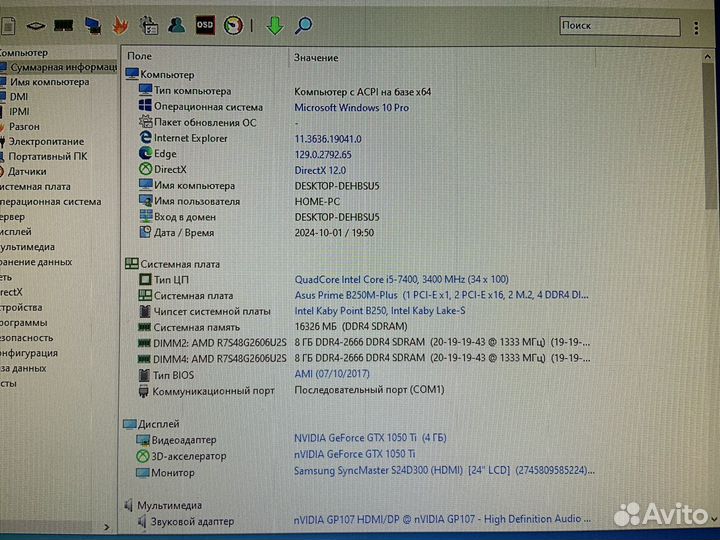Click the vertical scrollbar up arrow
The width and height of the screenshot is (720, 540).
pos(707,56)
